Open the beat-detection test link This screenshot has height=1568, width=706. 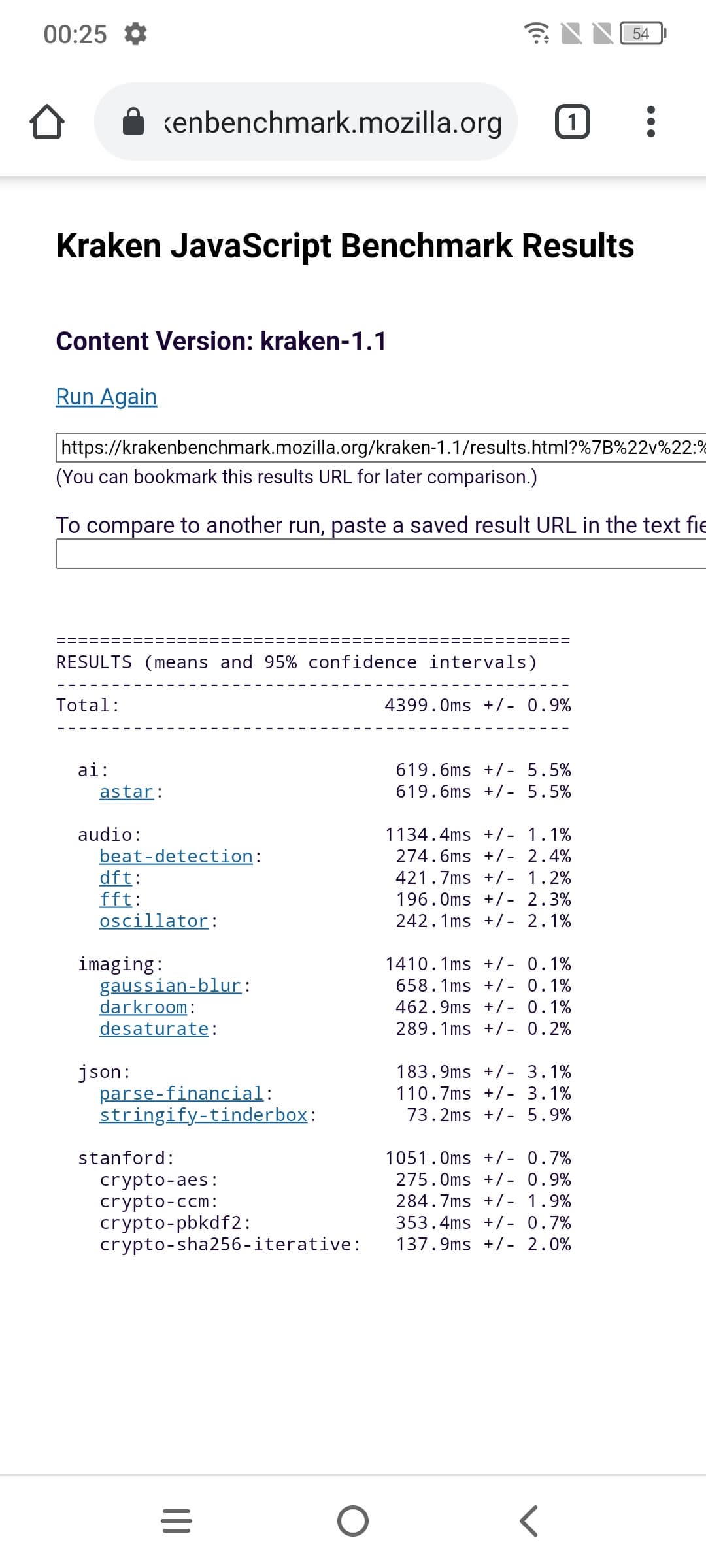click(x=176, y=857)
